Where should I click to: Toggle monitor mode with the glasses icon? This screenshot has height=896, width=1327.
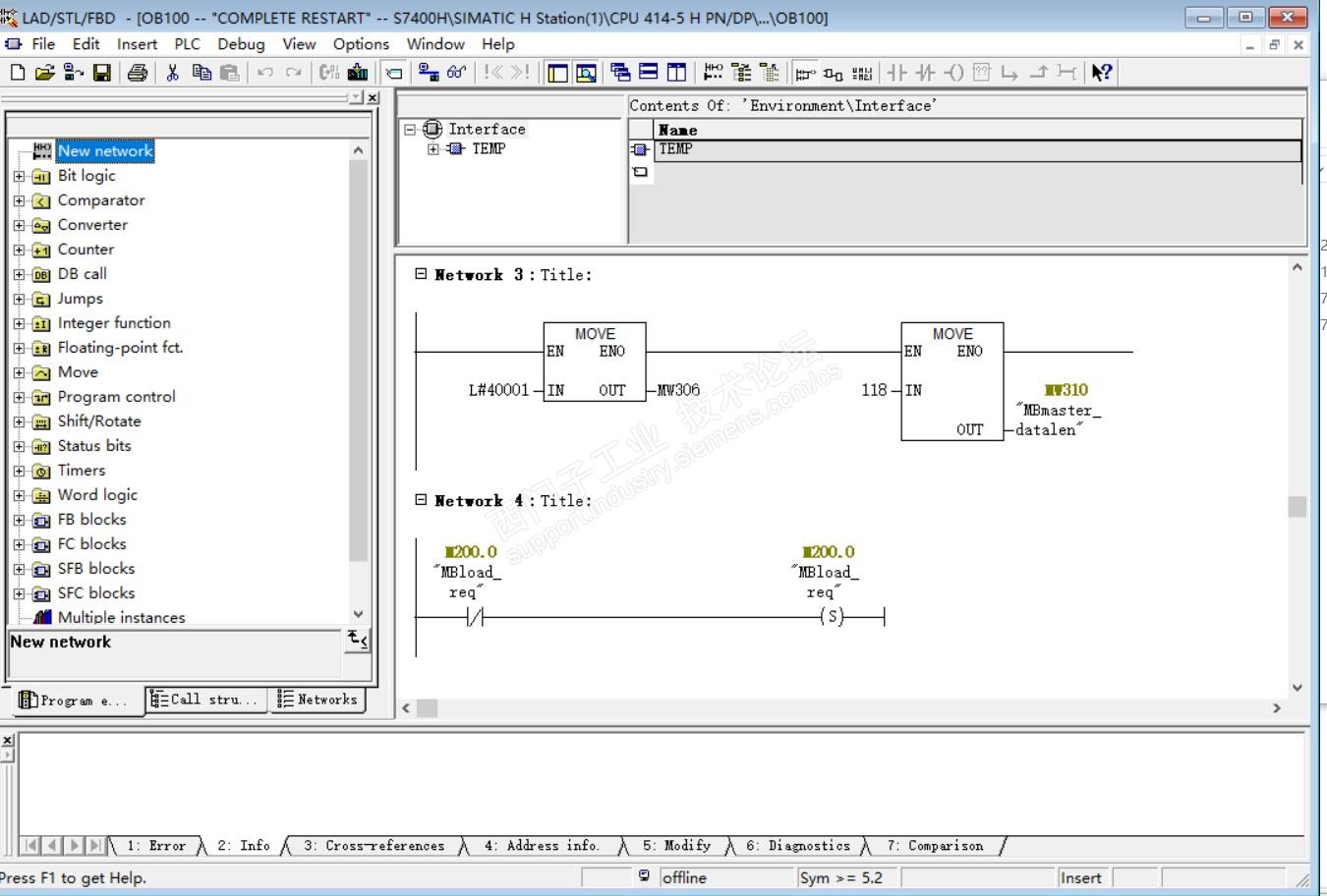457,73
